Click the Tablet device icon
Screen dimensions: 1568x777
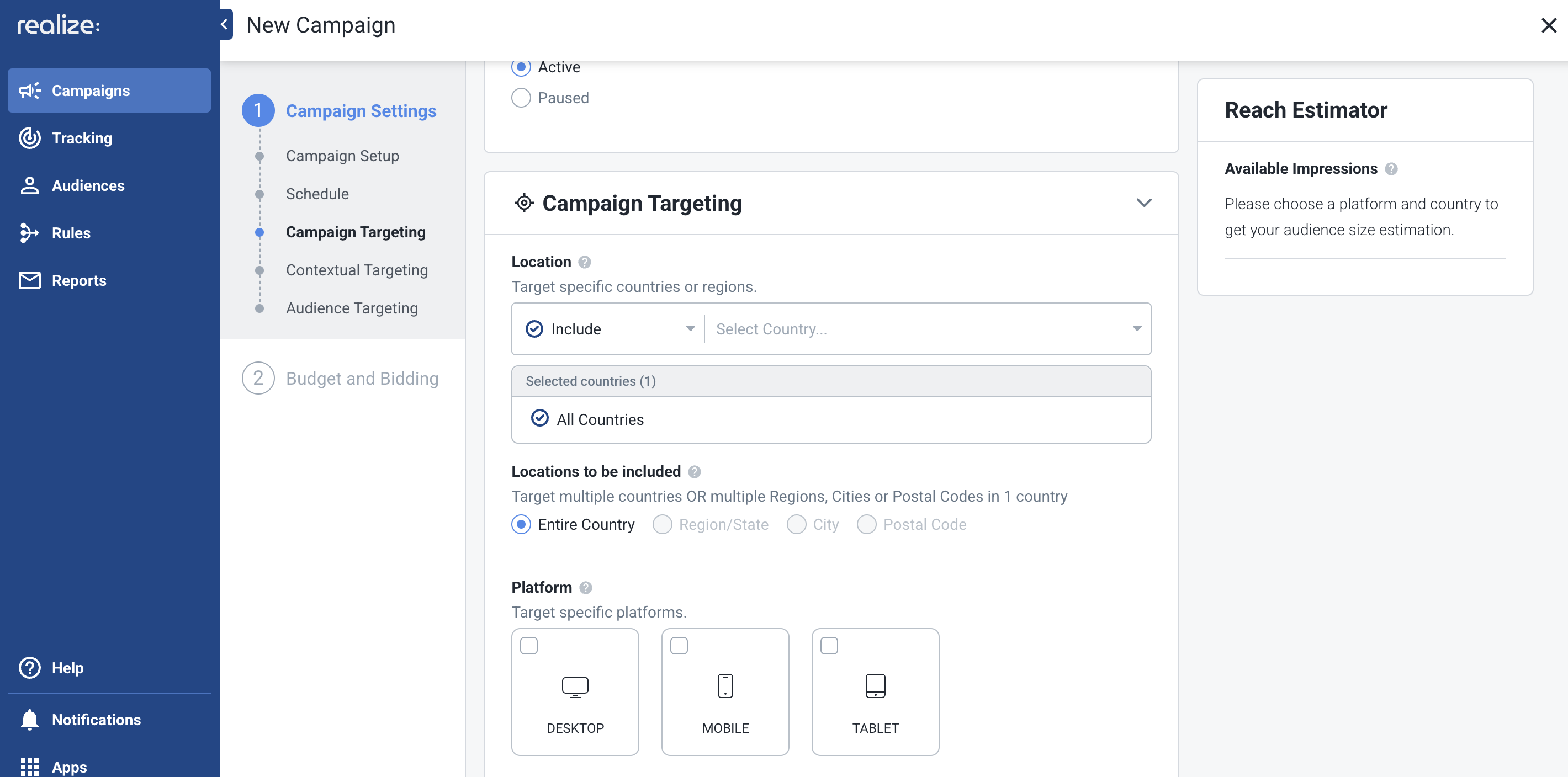875,686
